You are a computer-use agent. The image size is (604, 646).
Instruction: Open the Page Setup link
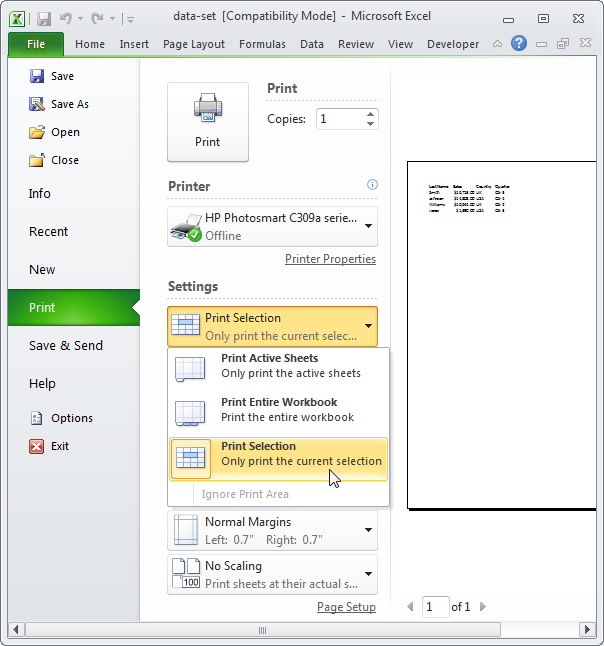coord(346,607)
